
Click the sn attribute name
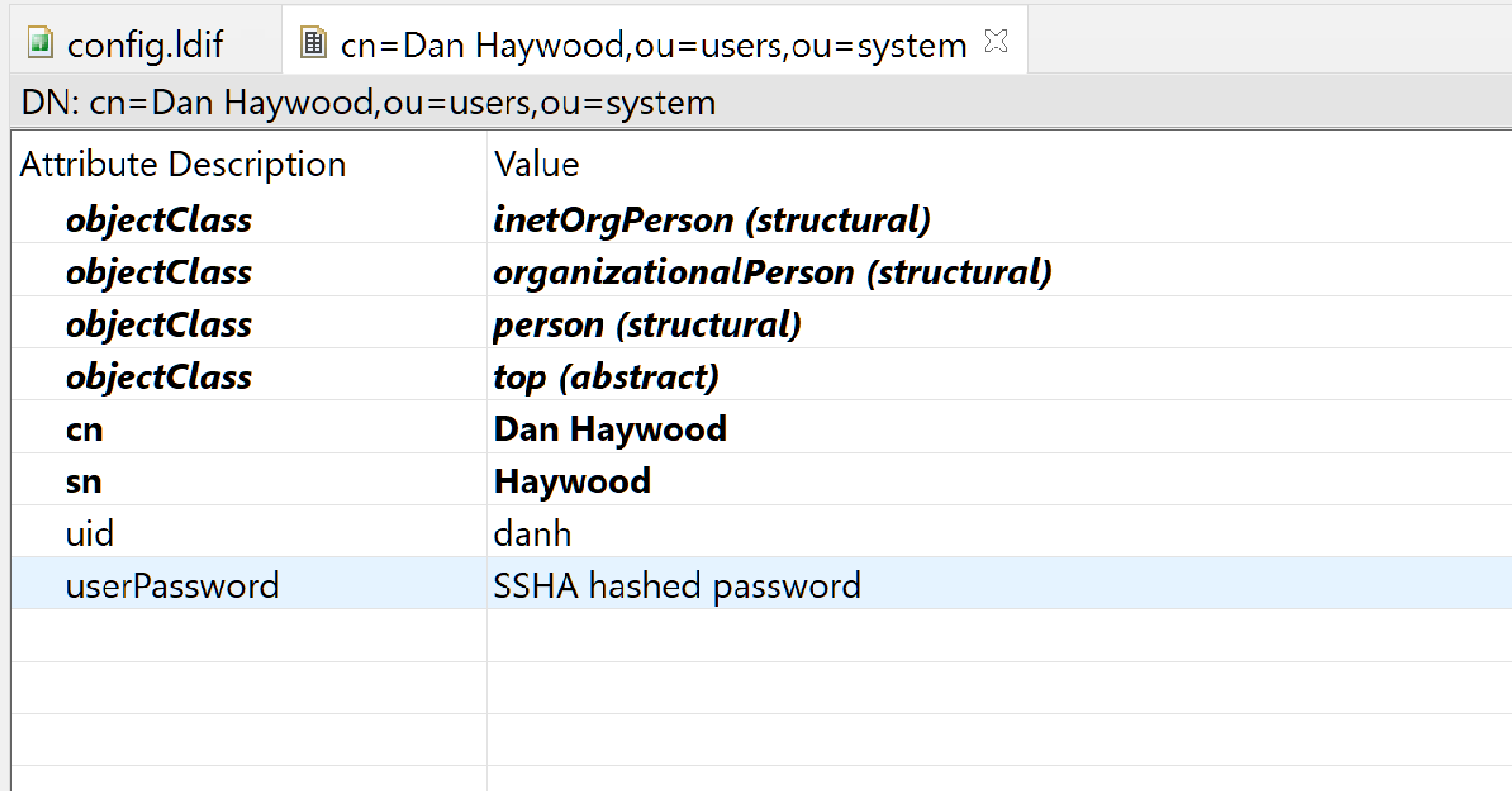(x=84, y=482)
